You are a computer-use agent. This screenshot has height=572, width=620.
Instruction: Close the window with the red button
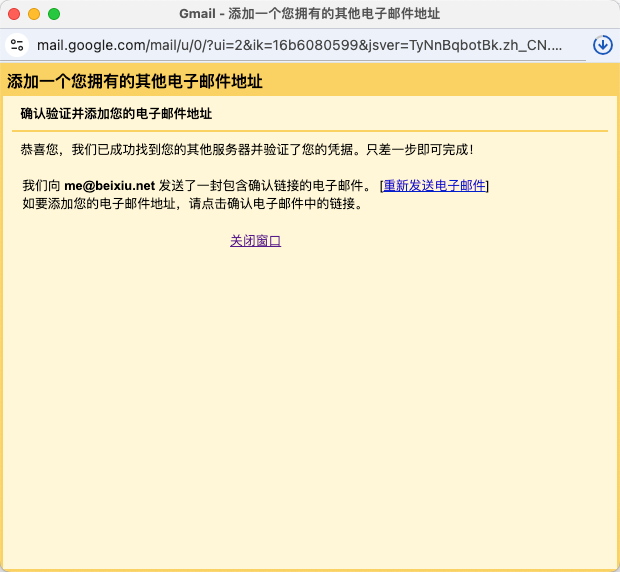(14, 14)
